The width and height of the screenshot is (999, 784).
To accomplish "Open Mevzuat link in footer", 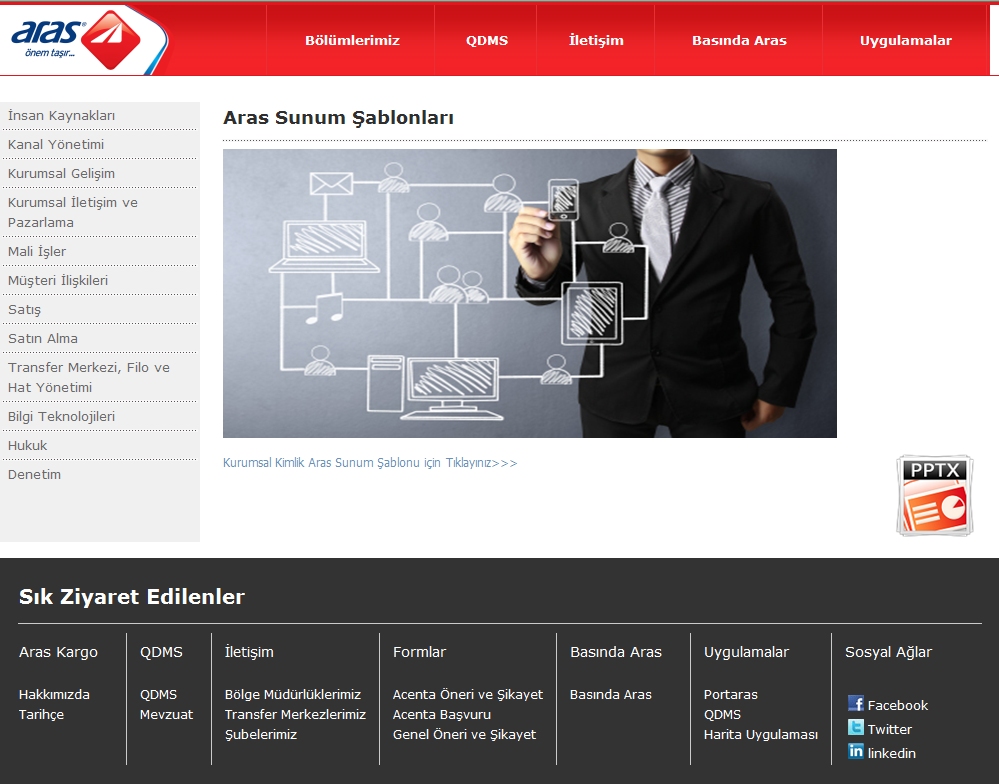I will pyautogui.click(x=166, y=715).
